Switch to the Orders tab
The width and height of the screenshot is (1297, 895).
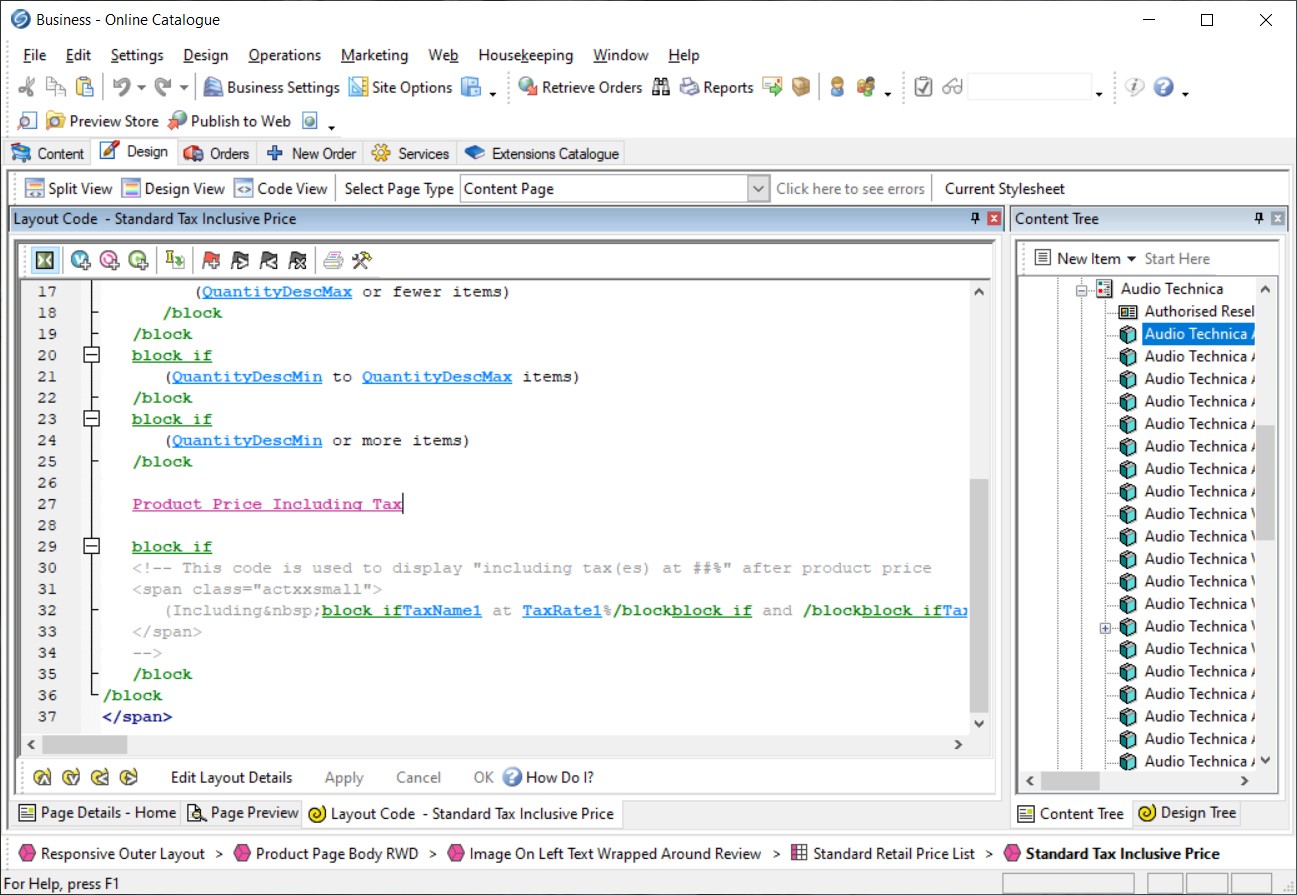tap(218, 153)
